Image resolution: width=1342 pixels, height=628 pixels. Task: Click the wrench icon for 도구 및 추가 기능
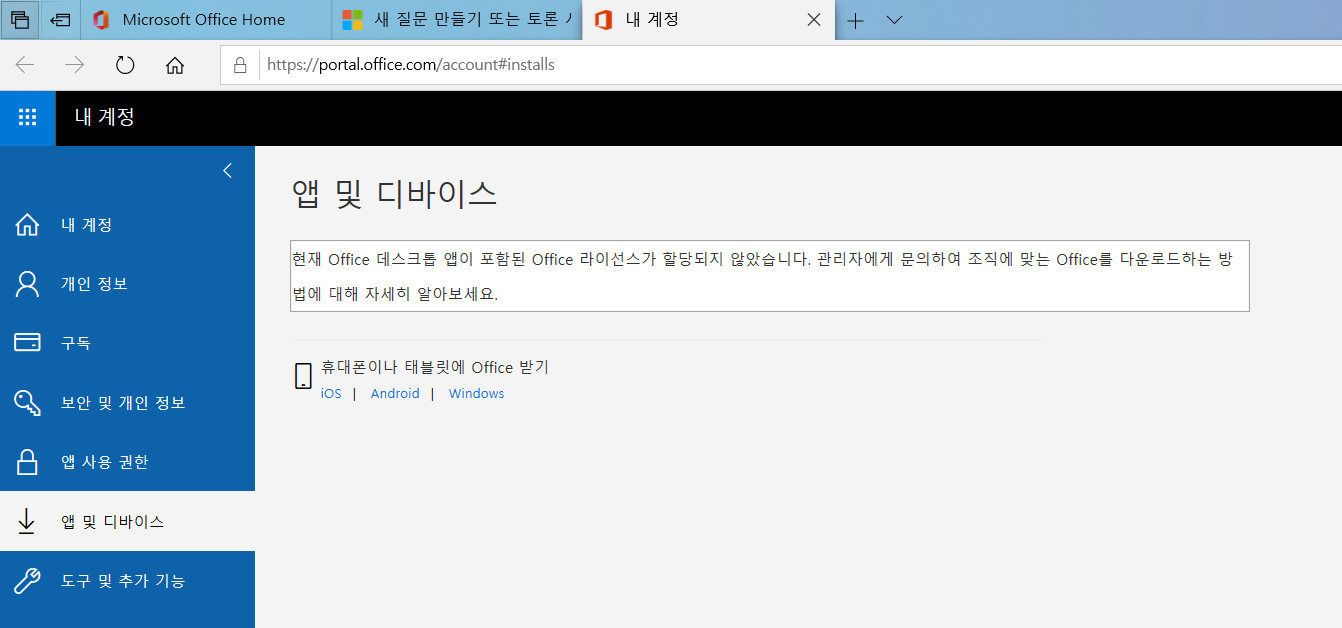pyautogui.click(x=27, y=581)
